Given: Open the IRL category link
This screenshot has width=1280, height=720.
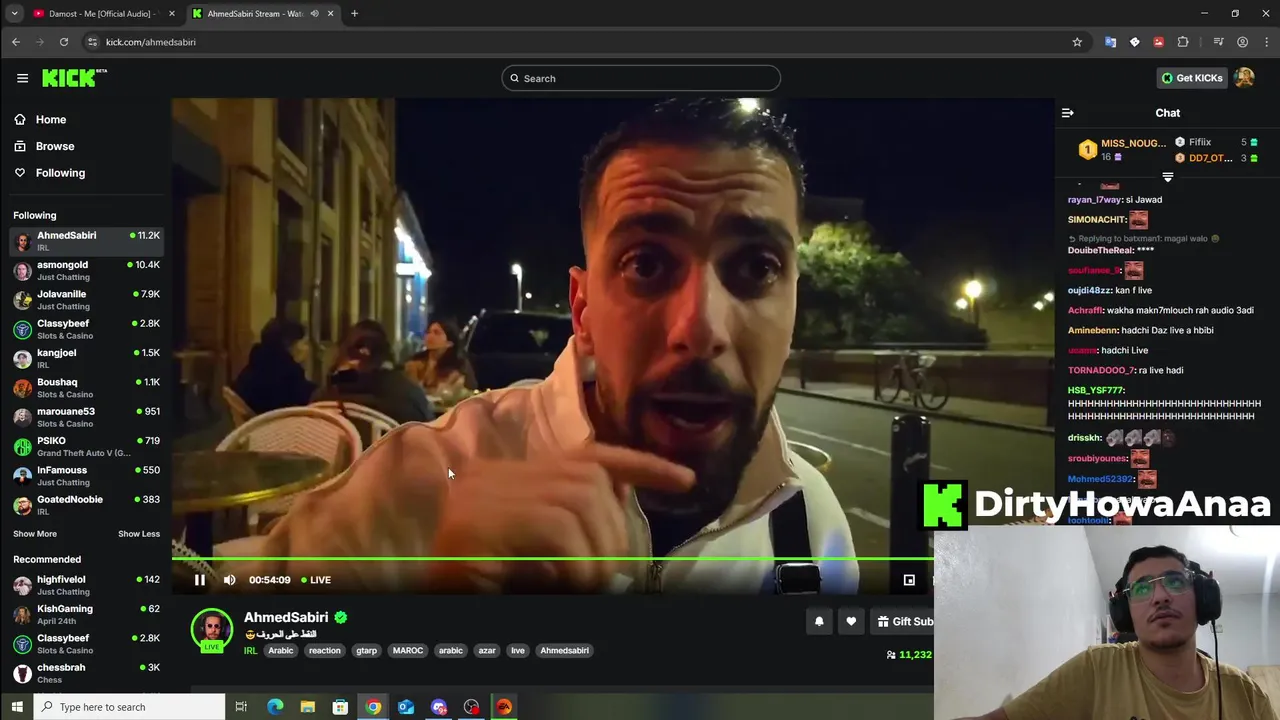Looking at the screenshot, I should pyautogui.click(x=251, y=650).
